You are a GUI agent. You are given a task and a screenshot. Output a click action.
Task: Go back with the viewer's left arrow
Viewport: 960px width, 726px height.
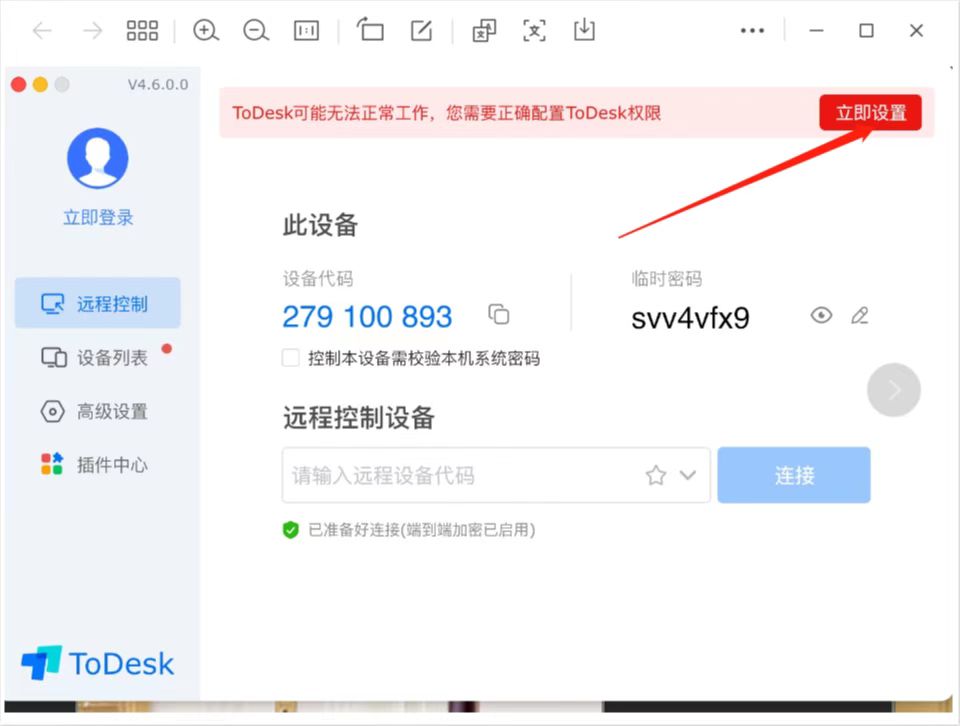(x=42, y=30)
